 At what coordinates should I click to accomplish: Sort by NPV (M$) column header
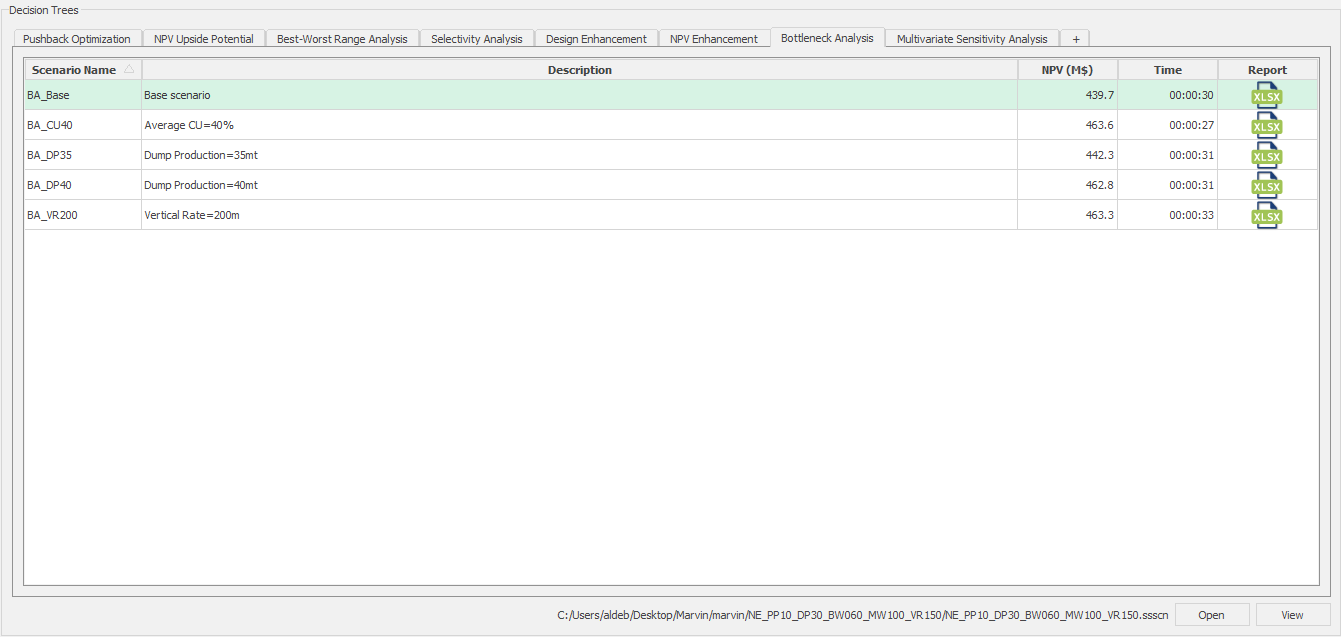click(1066, 70)
